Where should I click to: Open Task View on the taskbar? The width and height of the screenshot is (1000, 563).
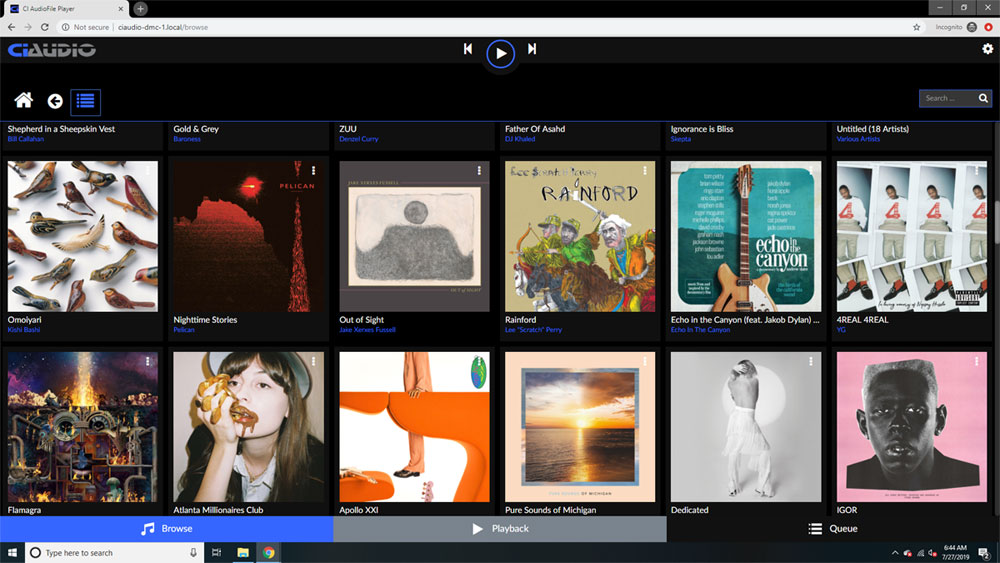216,552
